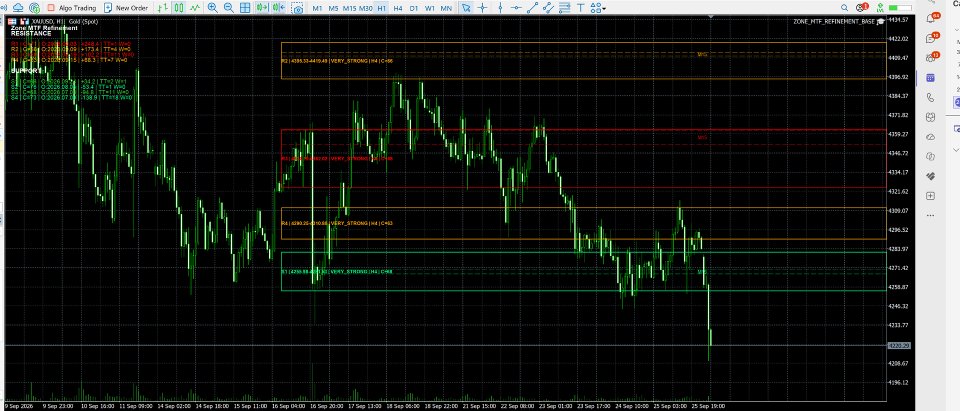Tile chart windows with grid icon

tap(245, 8)
